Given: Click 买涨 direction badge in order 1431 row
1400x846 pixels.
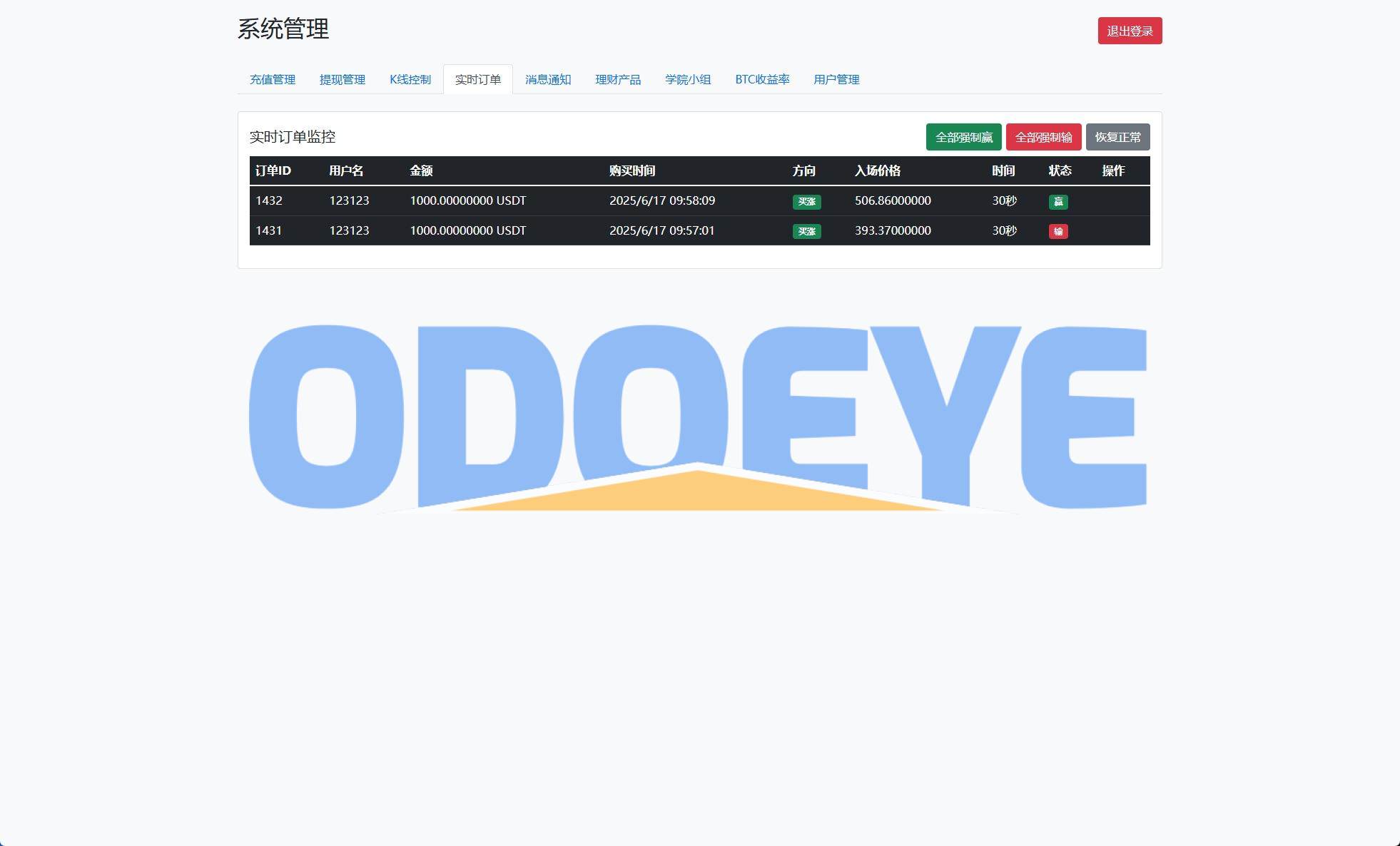Looking at the screenshot, I should (x=806, y=232).
